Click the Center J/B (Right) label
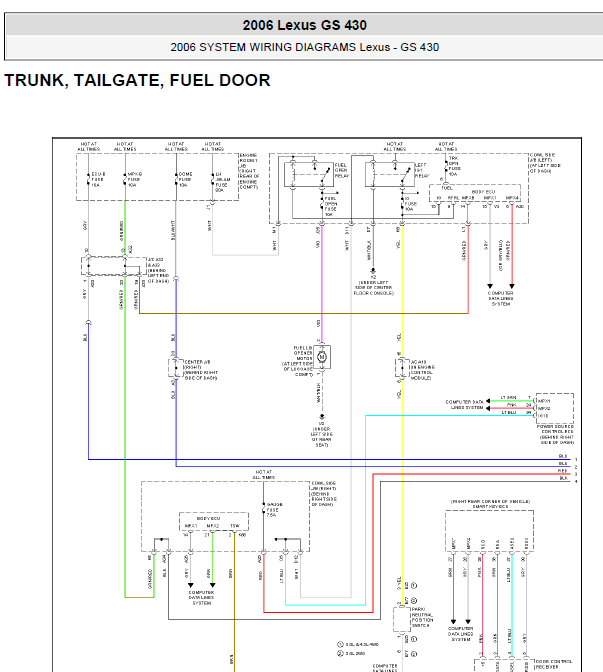 (x=201, y=370)
